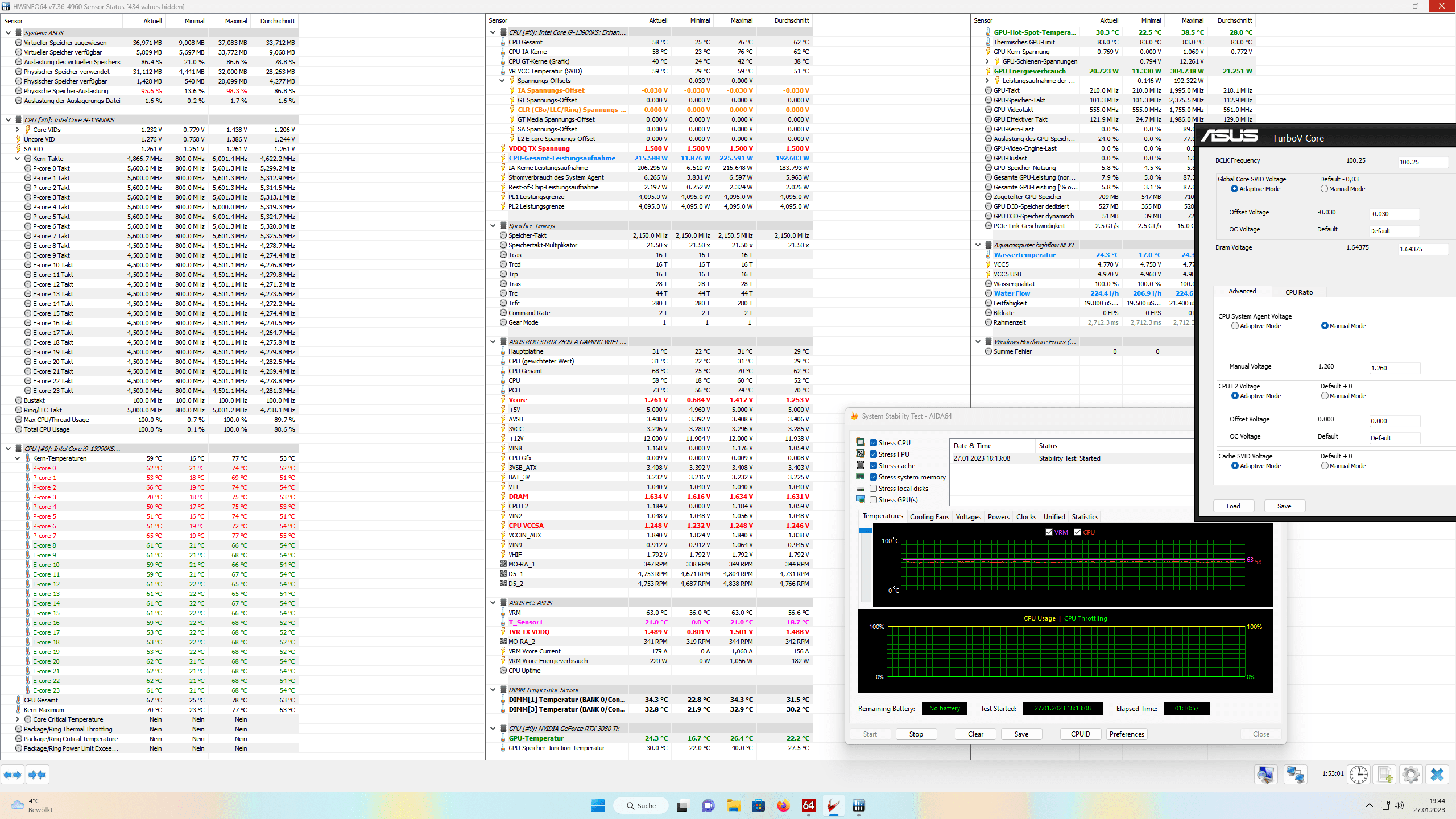
Task: Open the Statistics tab in AIDA64
Action: [1085, 517]
